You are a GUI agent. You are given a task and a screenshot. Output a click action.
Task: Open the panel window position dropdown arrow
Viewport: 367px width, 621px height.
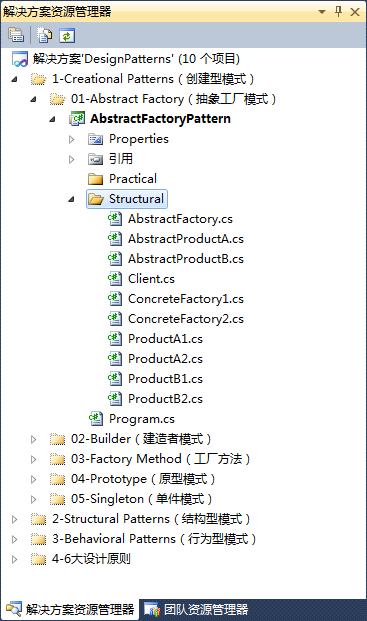(x=322, y=12)
